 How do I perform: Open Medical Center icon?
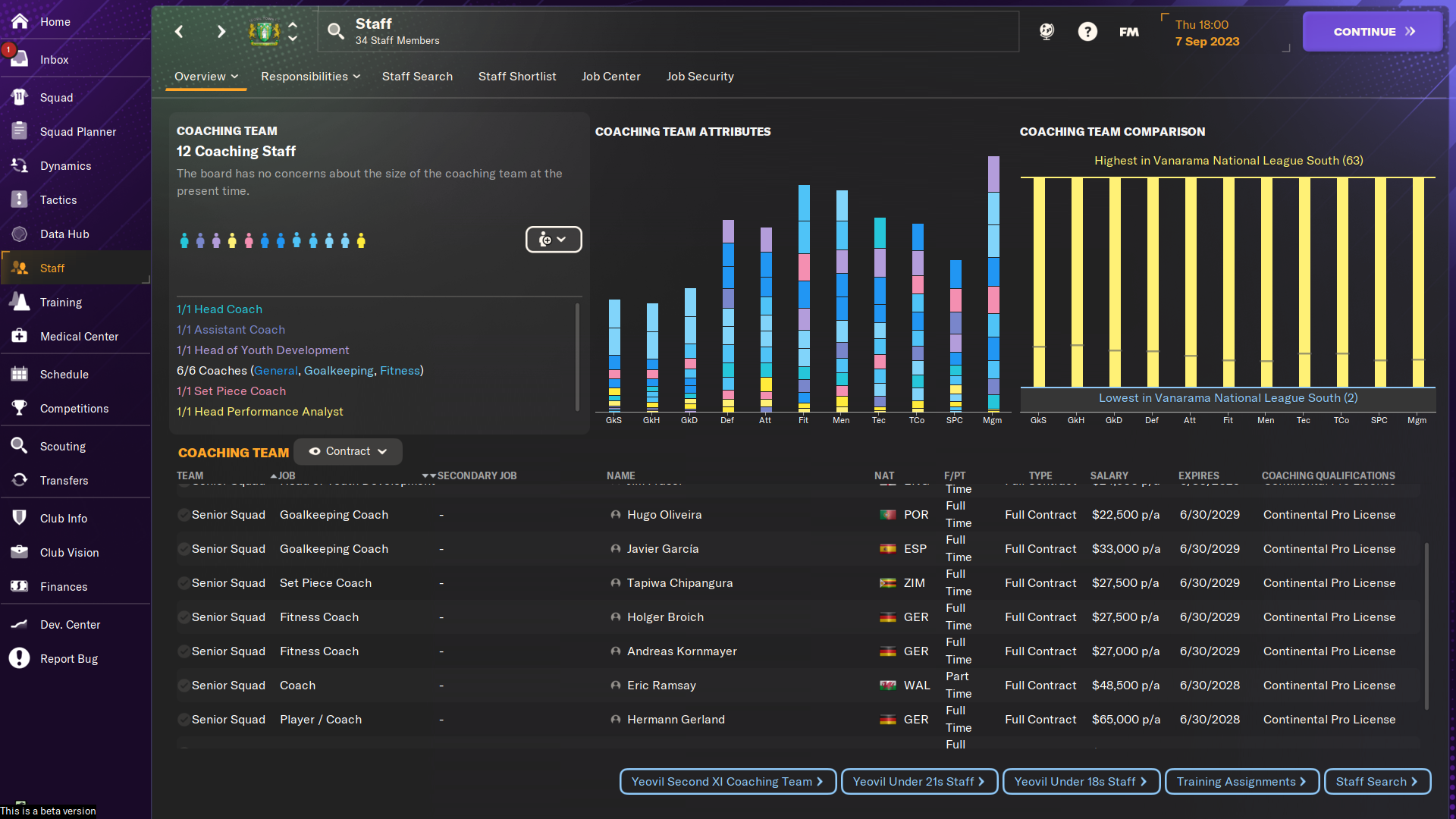[20, 336]
